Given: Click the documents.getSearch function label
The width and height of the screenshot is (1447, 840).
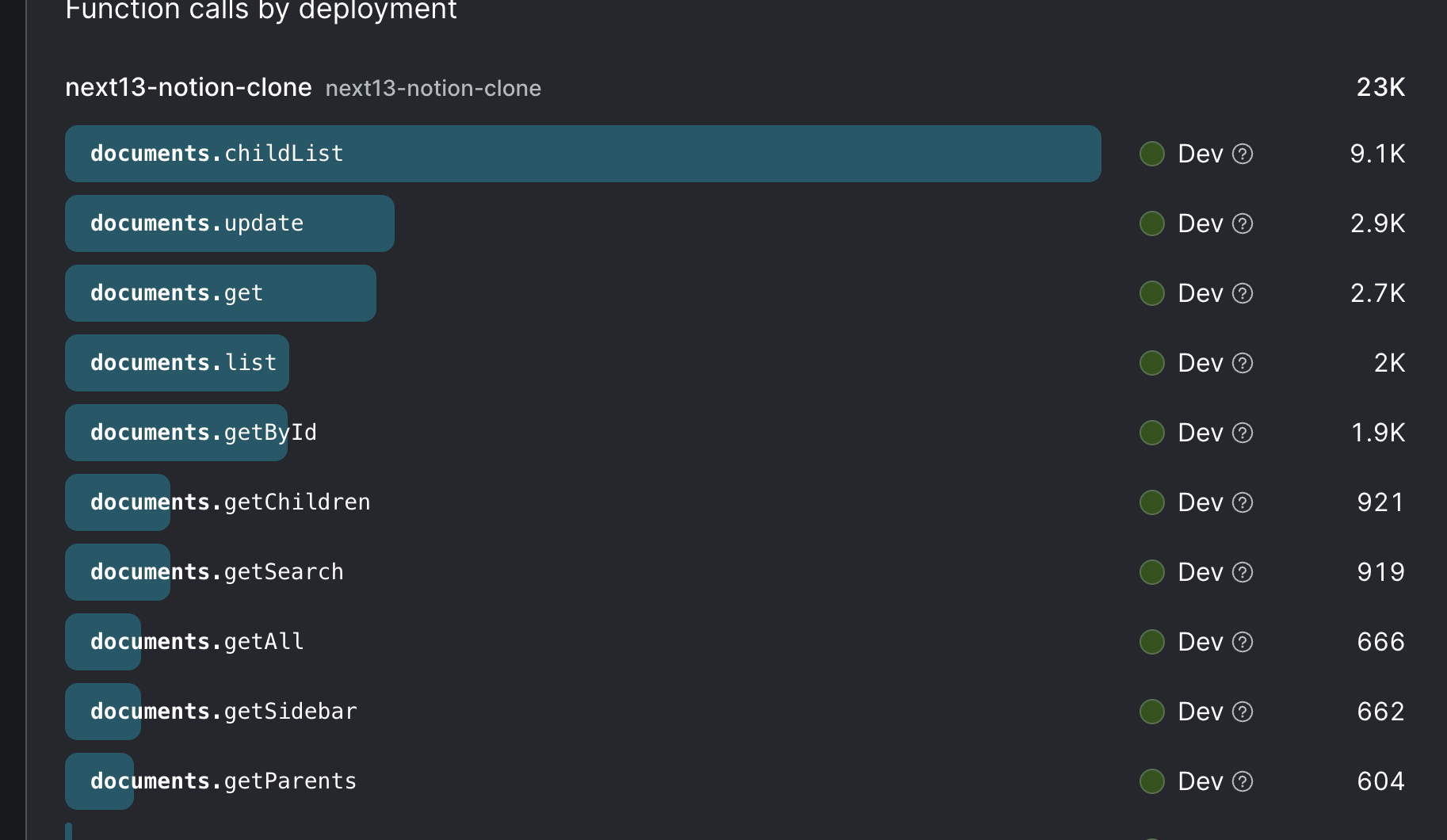Looking at the screenshot, I should [217, 572].
